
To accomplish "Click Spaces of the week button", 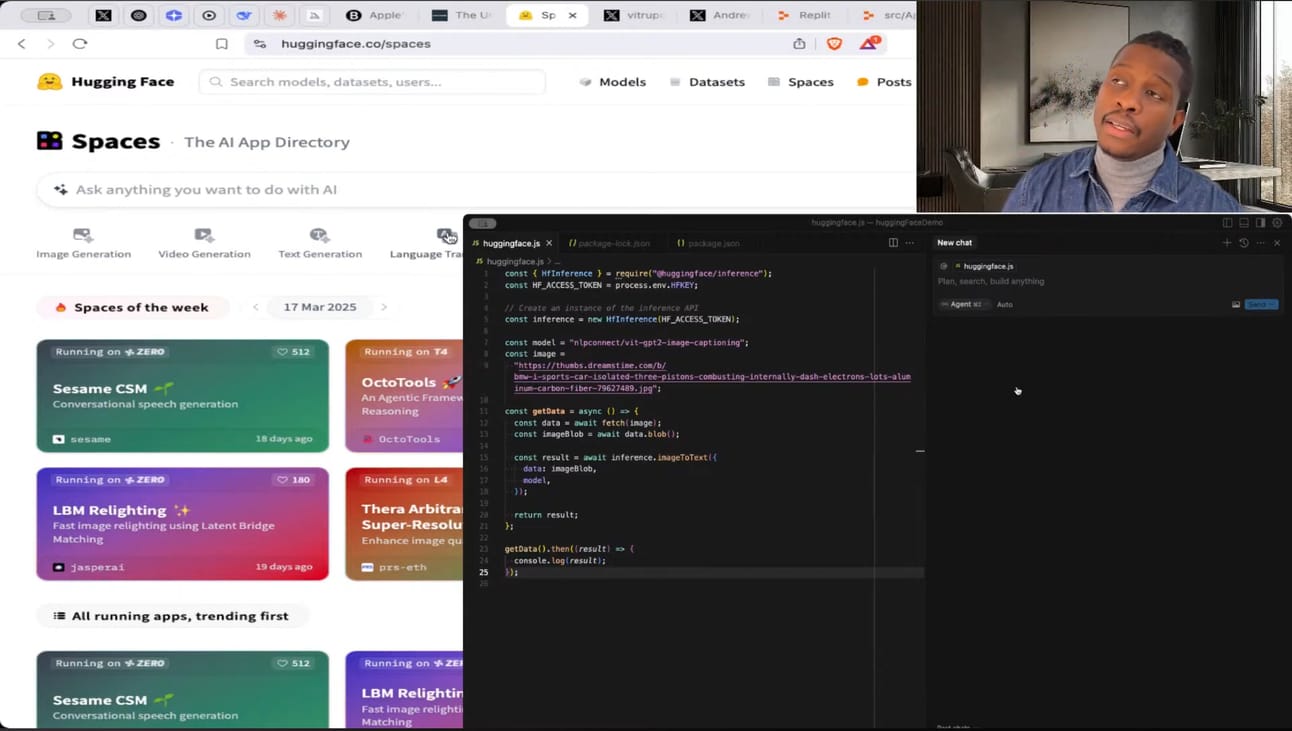I will tap(132, 307).
